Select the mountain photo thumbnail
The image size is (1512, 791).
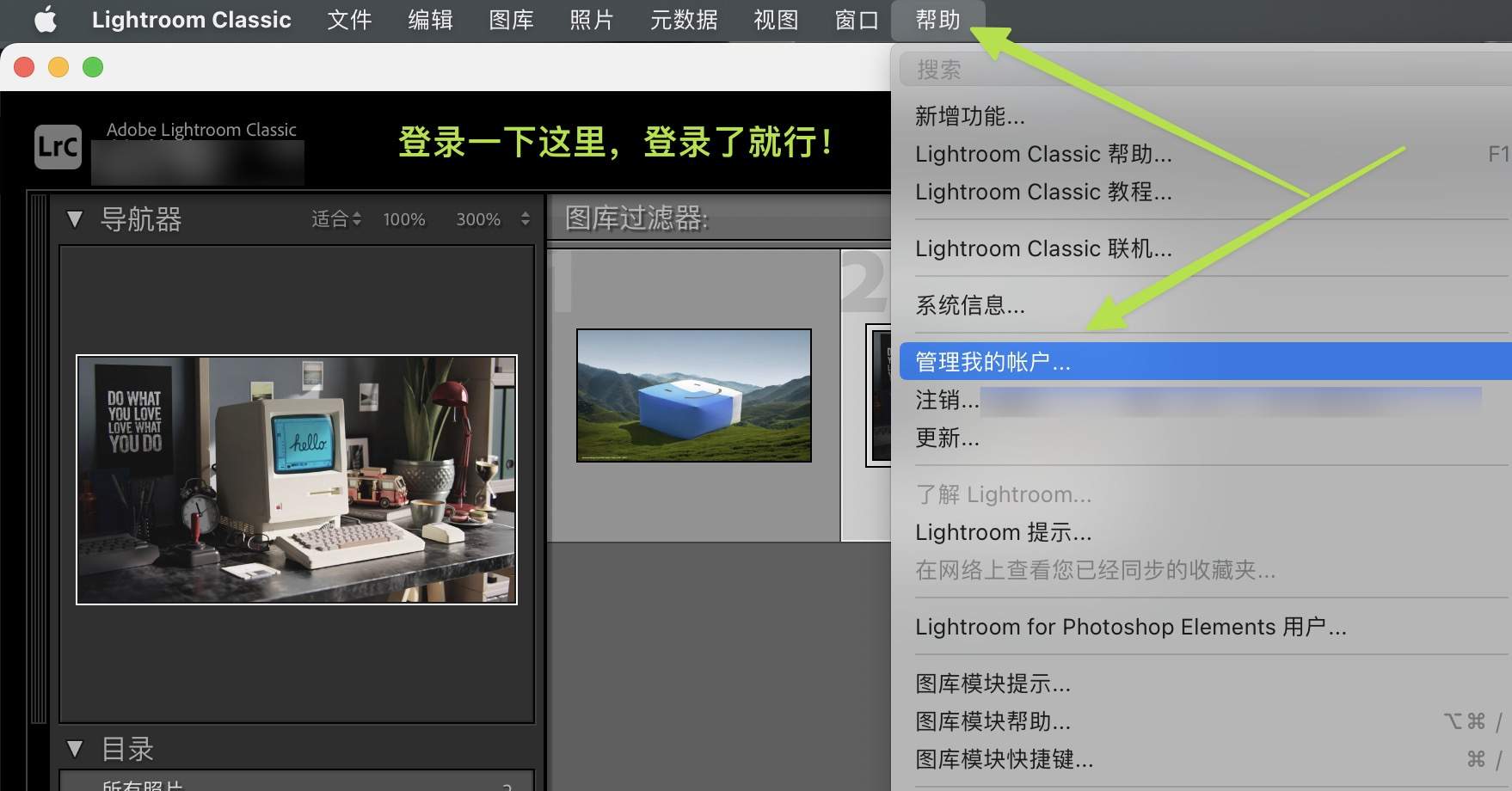point(693,395)
